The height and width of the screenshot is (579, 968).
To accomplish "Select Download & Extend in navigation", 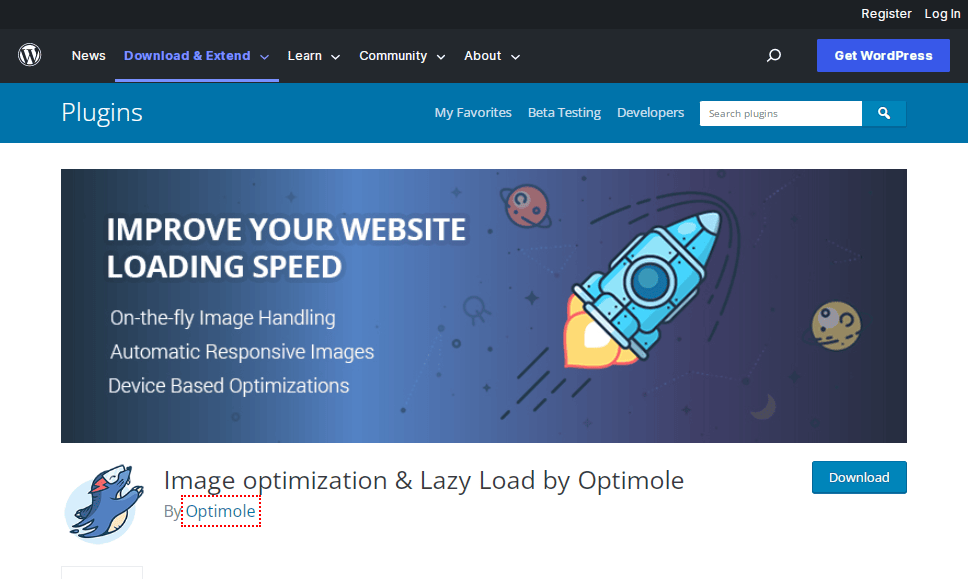I will (x=187, y=56).
